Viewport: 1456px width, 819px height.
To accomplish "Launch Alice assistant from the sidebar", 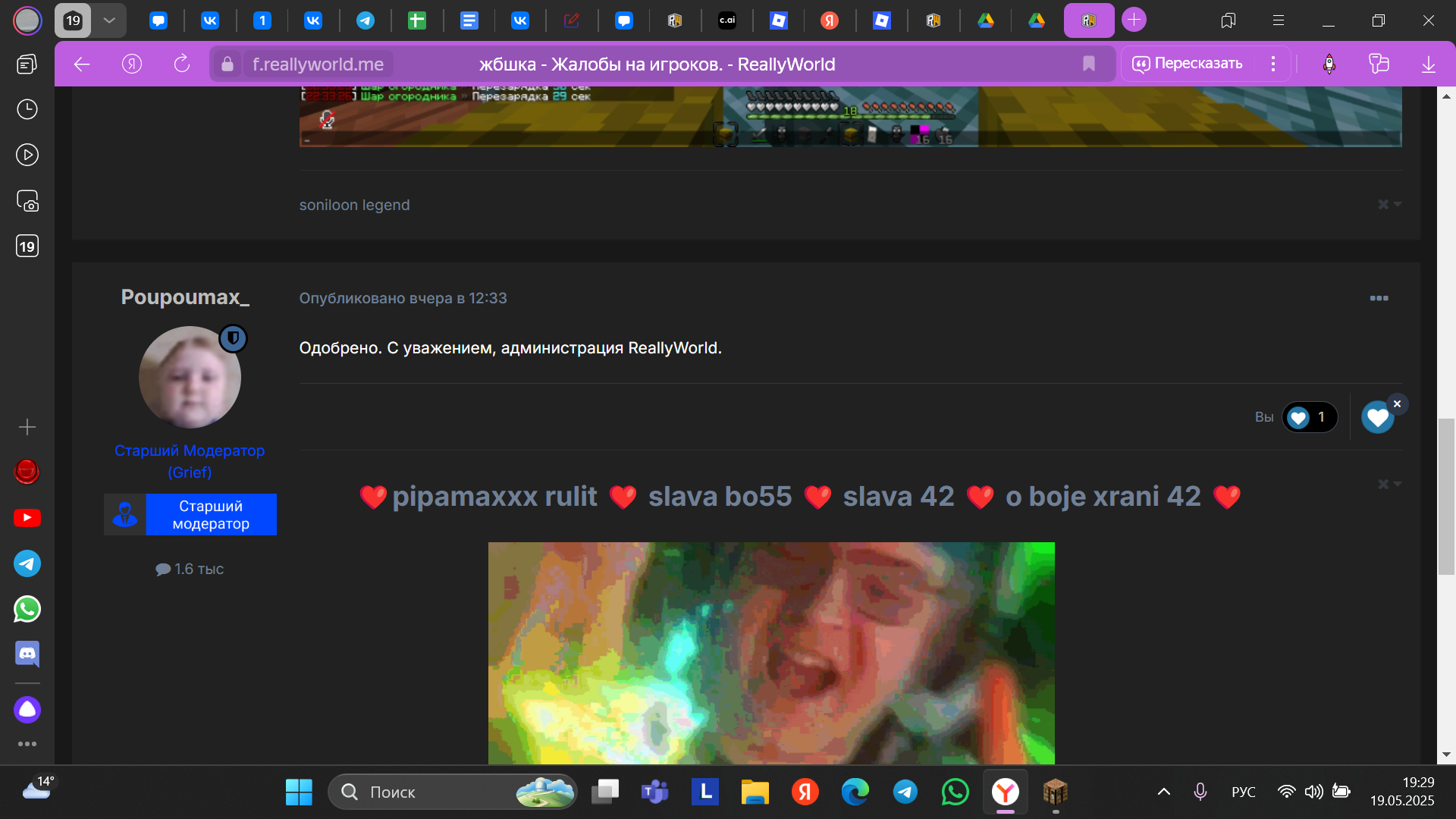I will (x=27, y=710).
